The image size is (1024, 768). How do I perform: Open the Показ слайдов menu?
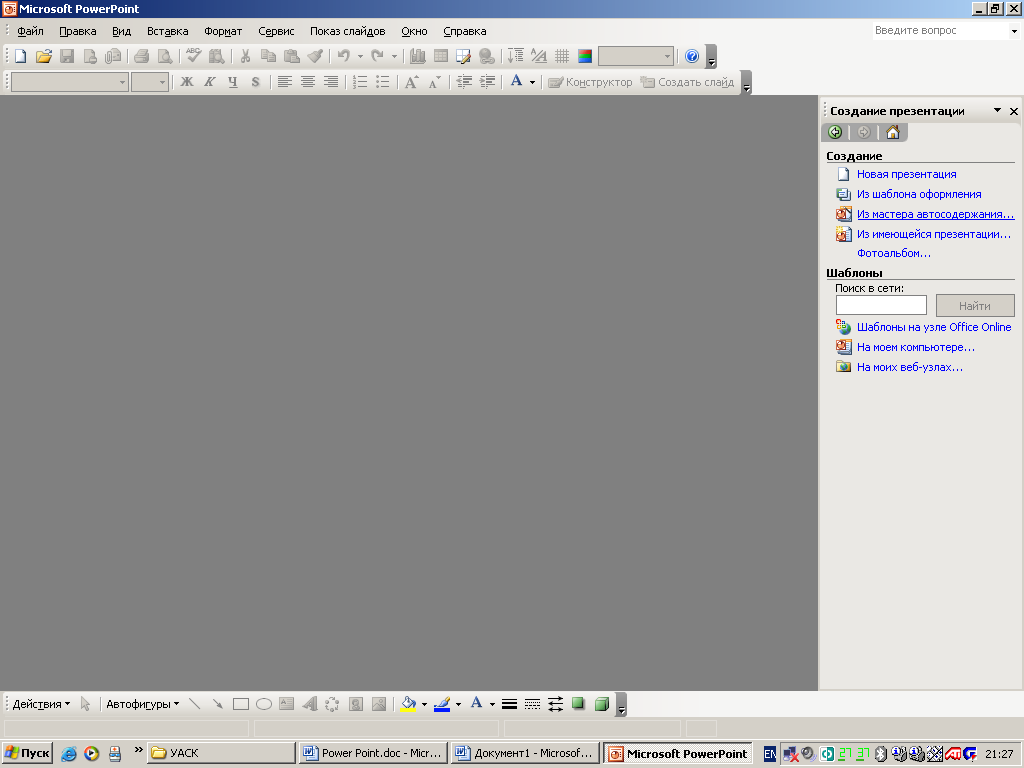(347, 31)
